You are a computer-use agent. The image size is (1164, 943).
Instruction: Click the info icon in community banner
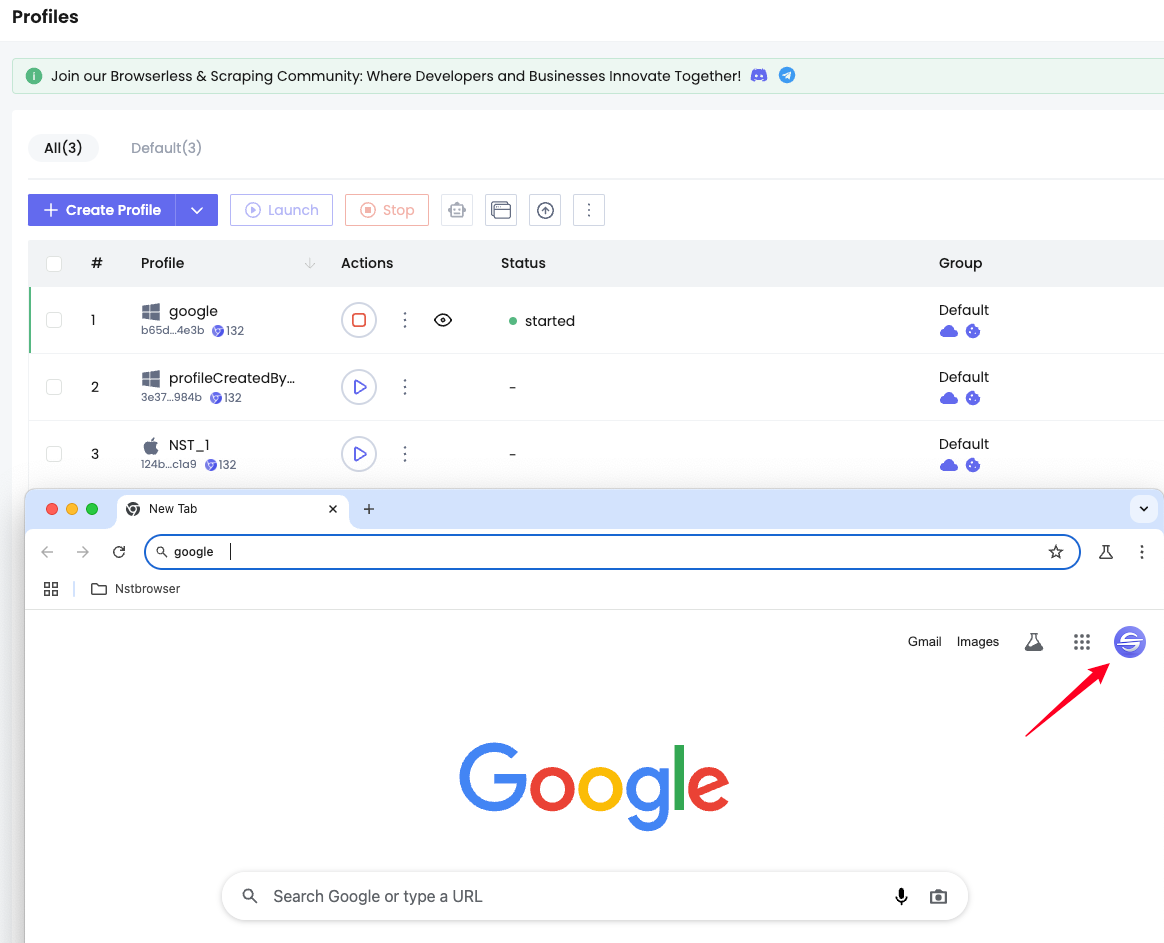(x=34, y=76)
